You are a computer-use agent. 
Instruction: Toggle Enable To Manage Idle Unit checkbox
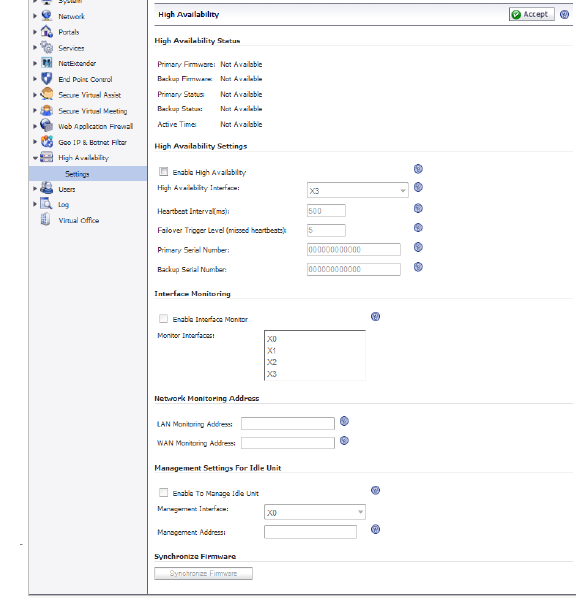(163, 492)
